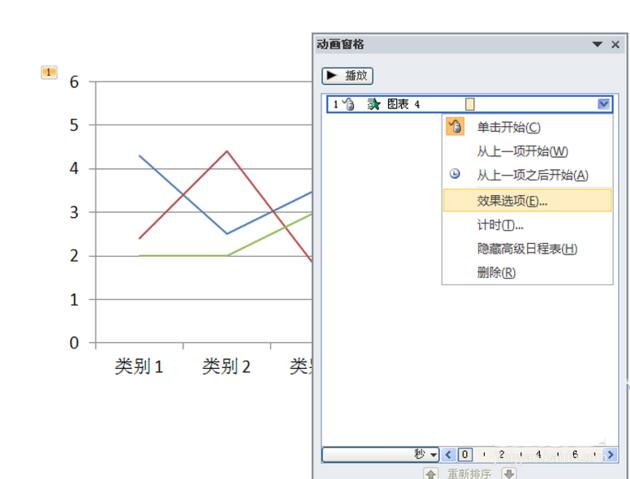
Task: Select 隐藏高级日程表(H) entry
Action: 527,249
